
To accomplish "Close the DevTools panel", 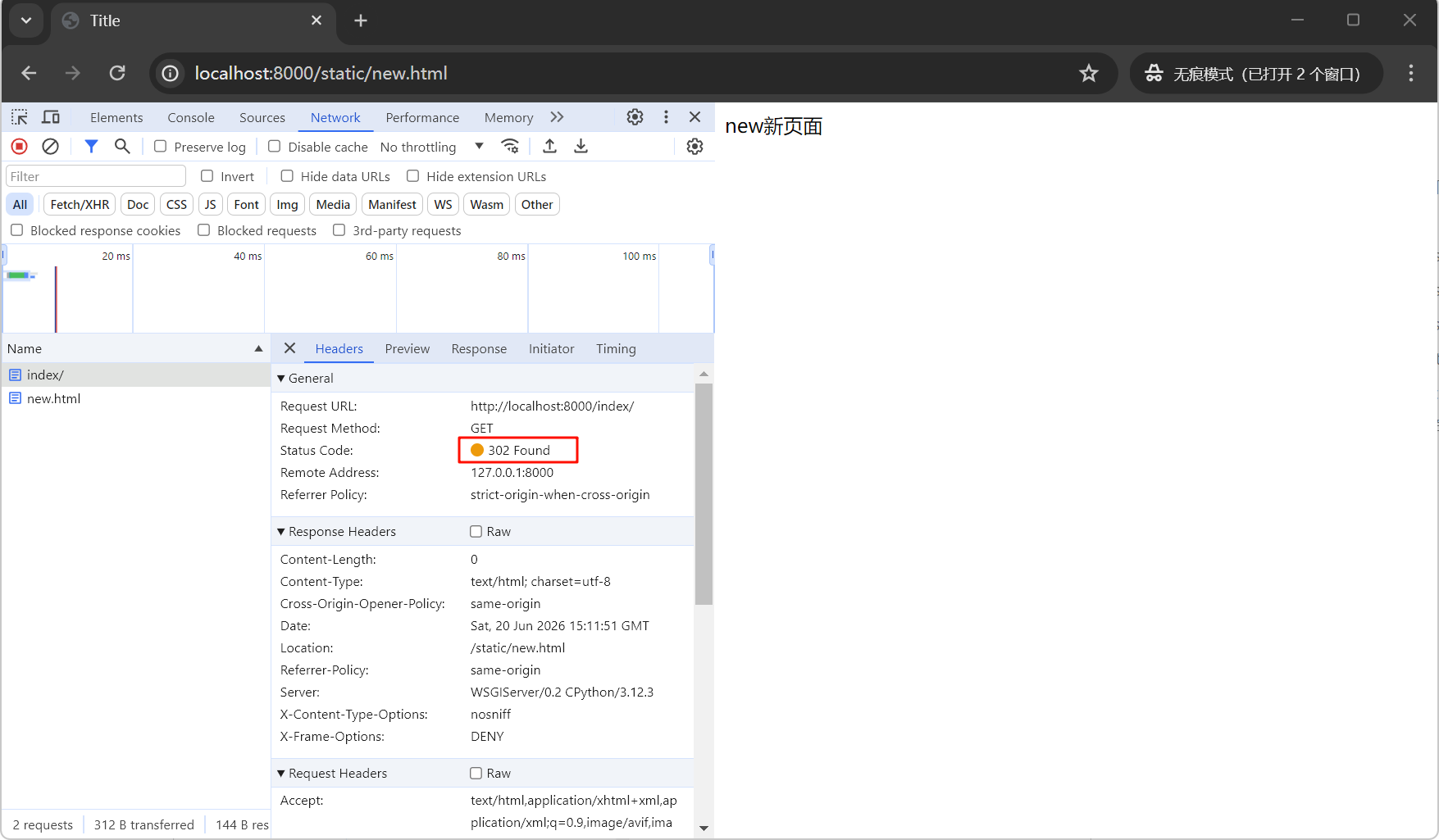I will pyautogui.click(x=695, y=117).
